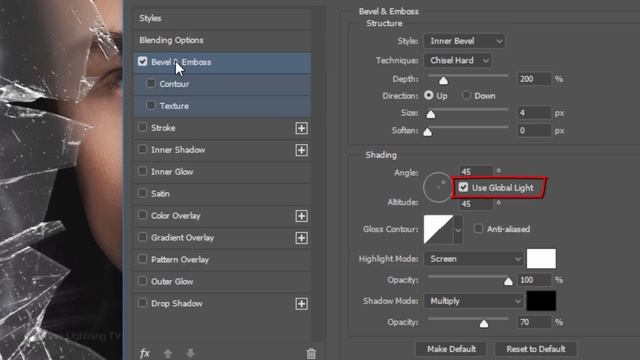Viewport: 640px width, 360px height.
Task: Add another Inner Shadow with plus icon
Action: 301,150
